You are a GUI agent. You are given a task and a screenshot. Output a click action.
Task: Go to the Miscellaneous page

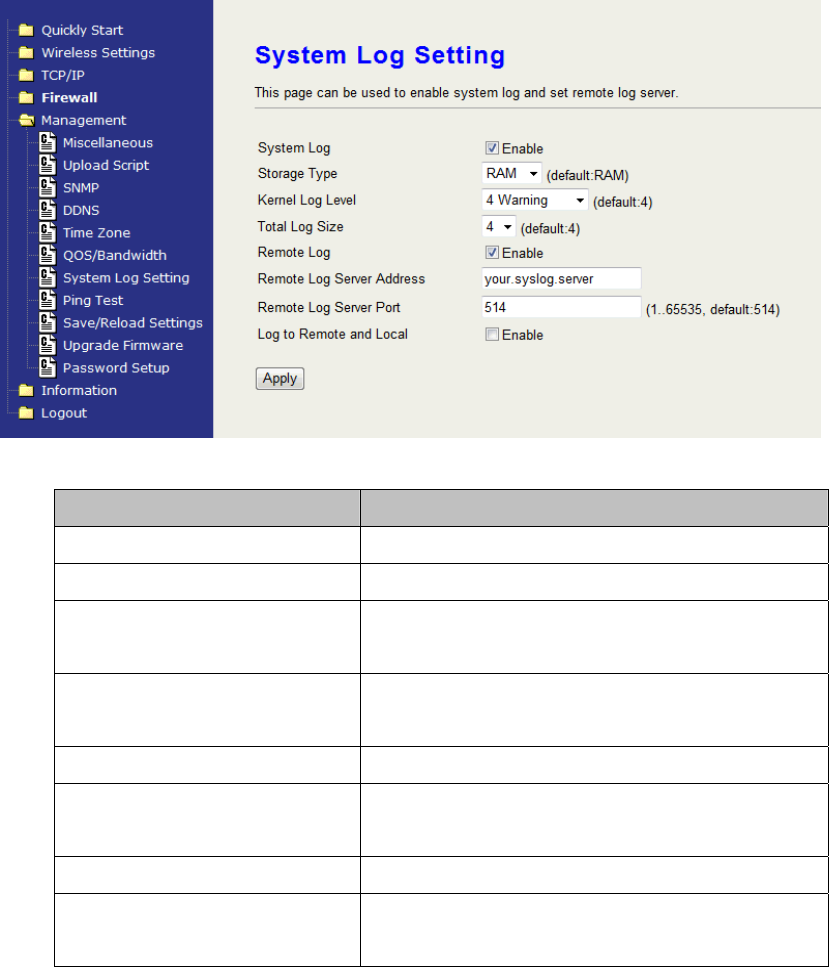(x=108, y=142)
